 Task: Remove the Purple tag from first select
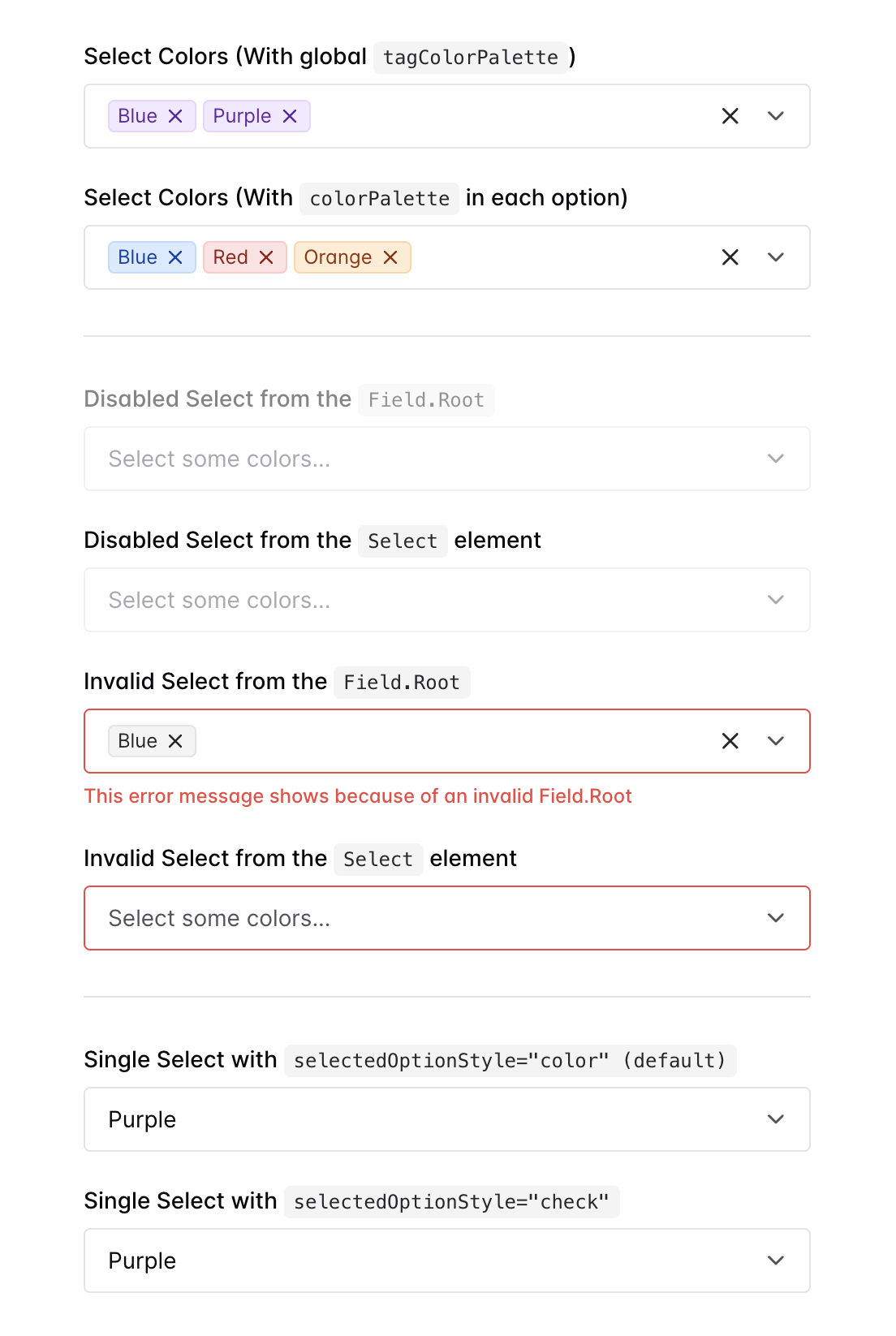[290, 116]
